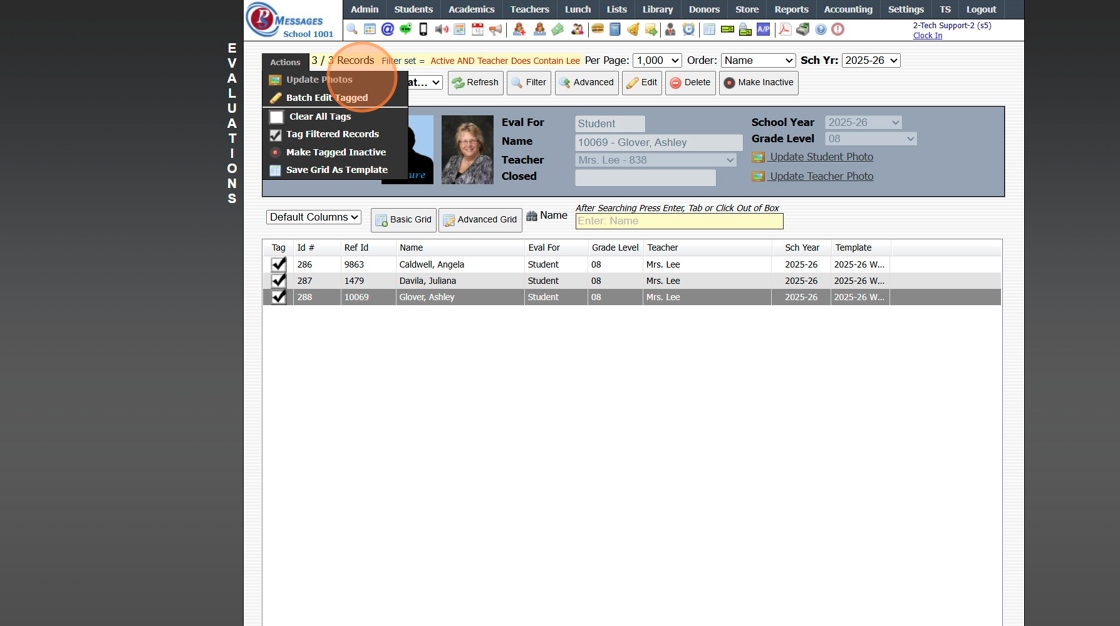Untag the Davila, Juliana record checkbox
The image size is (1120, 626).
tap(279, 281)
